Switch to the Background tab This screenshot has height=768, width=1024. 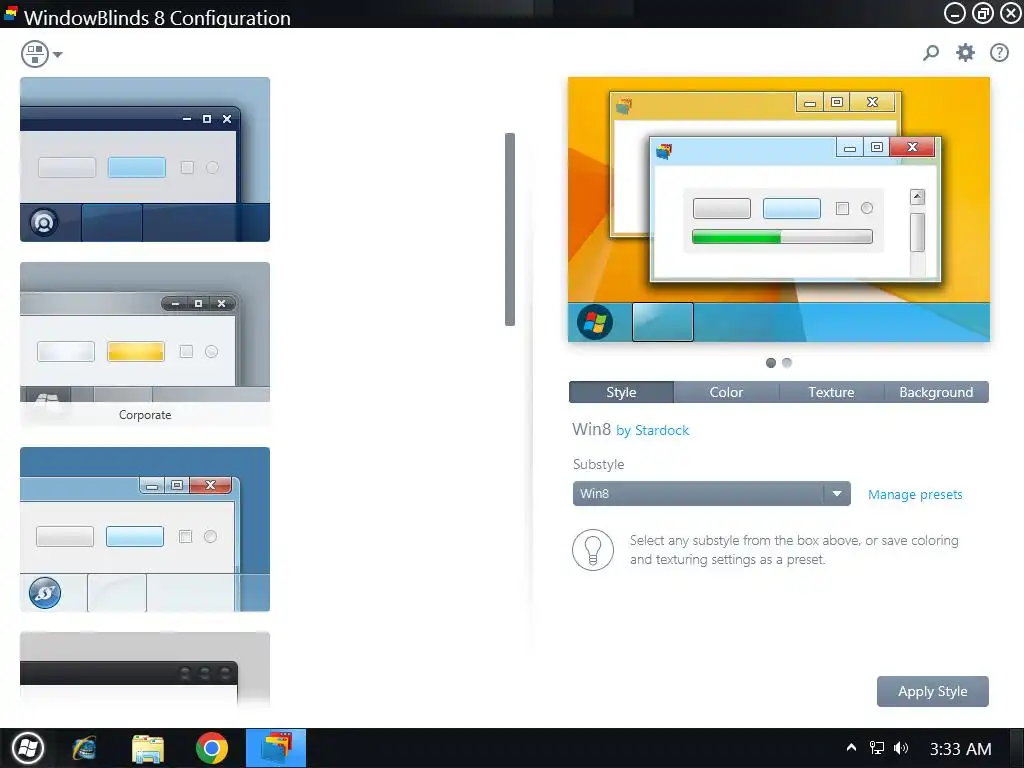click(x=936, y=392)
